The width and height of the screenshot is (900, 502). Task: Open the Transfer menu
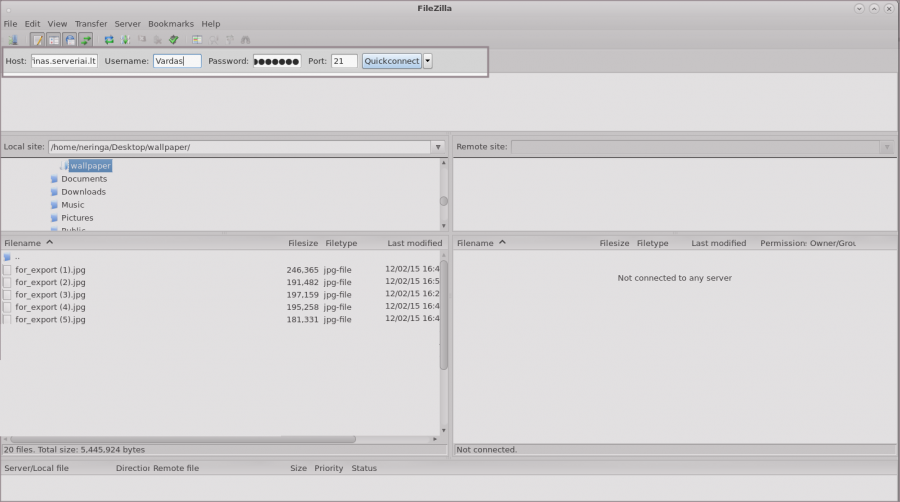pos(91,24)
